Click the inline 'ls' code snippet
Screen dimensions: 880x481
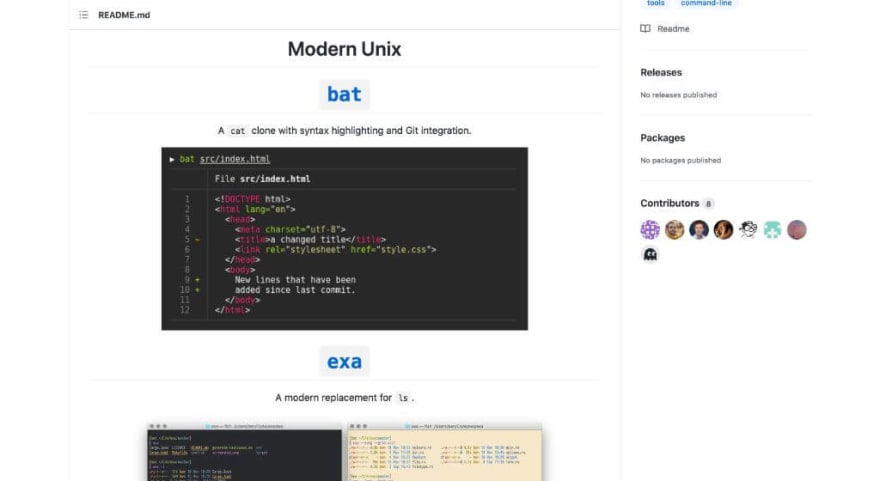click(x=403, y=398)
